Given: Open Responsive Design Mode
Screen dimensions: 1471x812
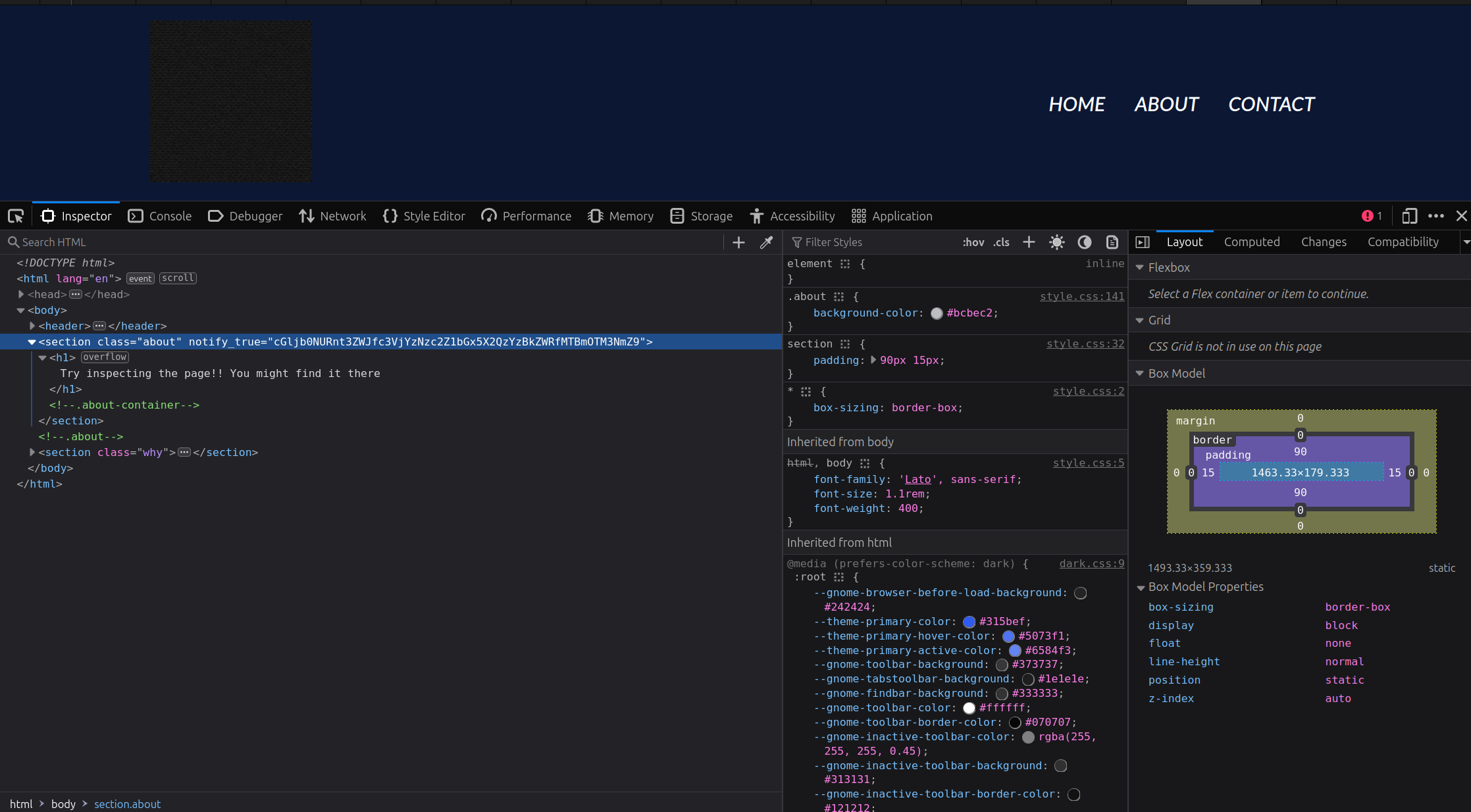Looking at the screenshot, I should tap(1409, 216).
